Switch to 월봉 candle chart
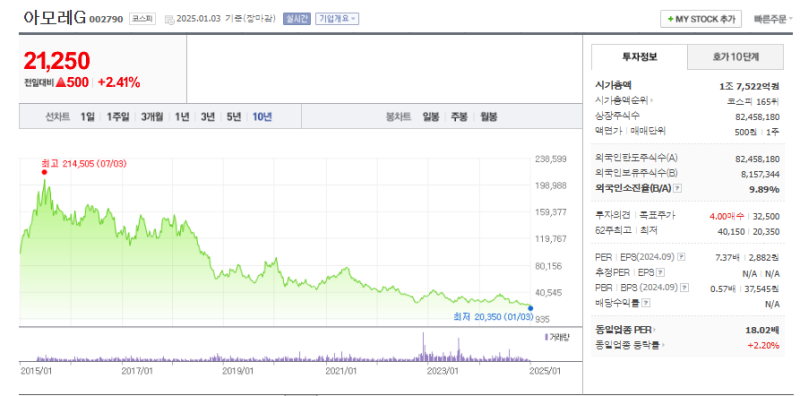The height and width of the screenshot is (396, 800). [488, 116]
